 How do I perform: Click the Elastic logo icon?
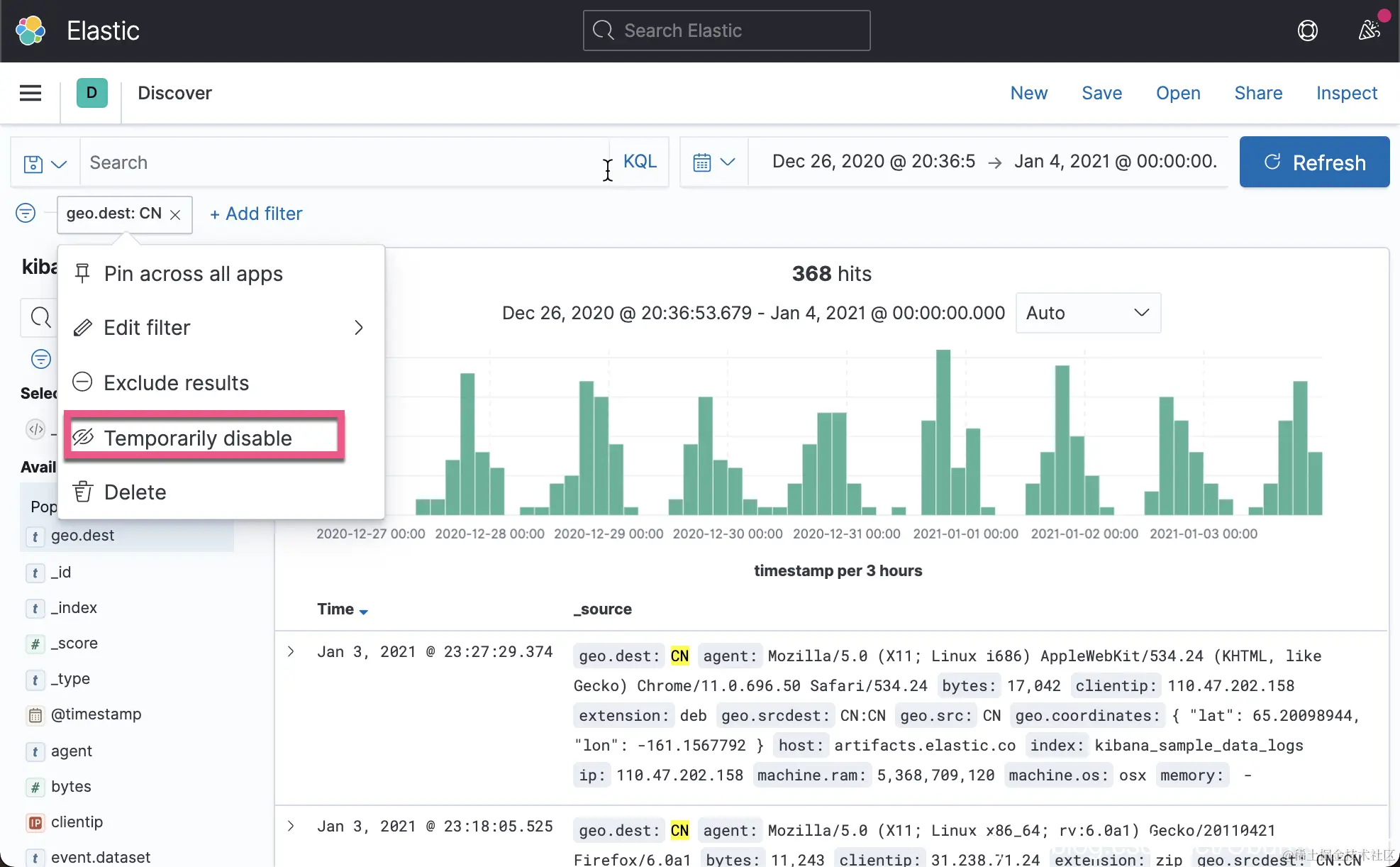pyautogui.click(x=30, y=31)
